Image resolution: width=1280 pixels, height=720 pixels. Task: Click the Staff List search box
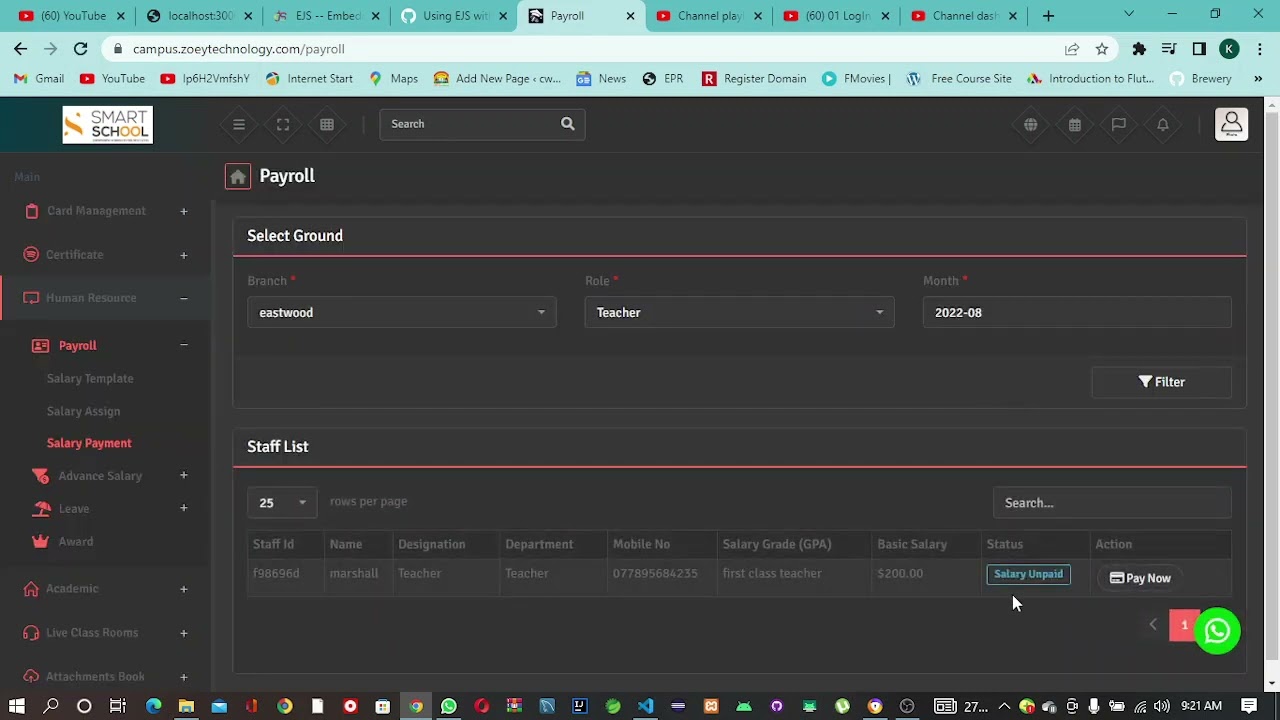(1112, 503)
